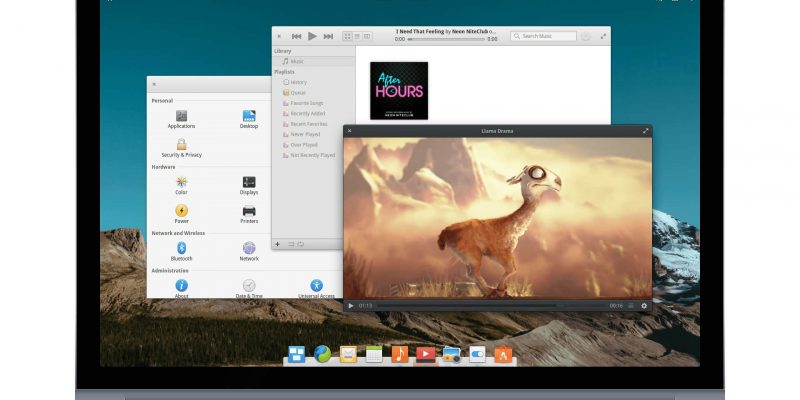Maximize the Music window
This screenshot has height=400, width=800.
(604, 36)
